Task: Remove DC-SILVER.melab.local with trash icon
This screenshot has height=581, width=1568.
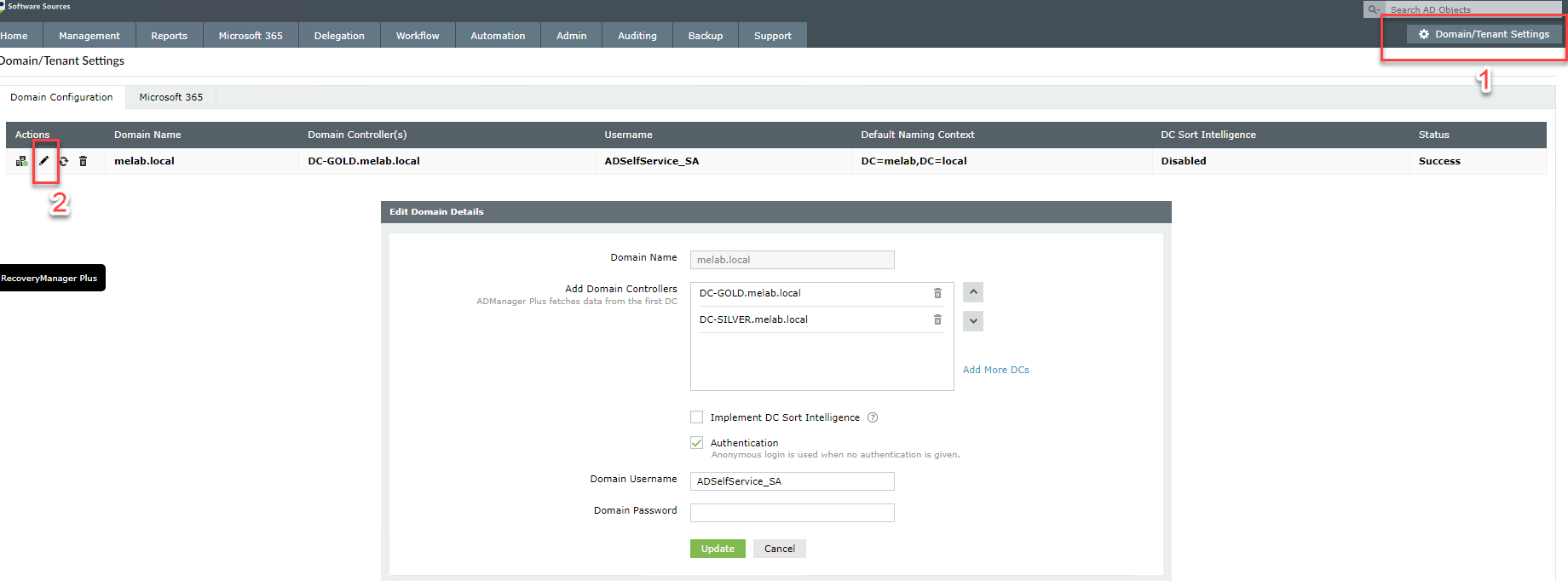Action: (x=937, y=319)
